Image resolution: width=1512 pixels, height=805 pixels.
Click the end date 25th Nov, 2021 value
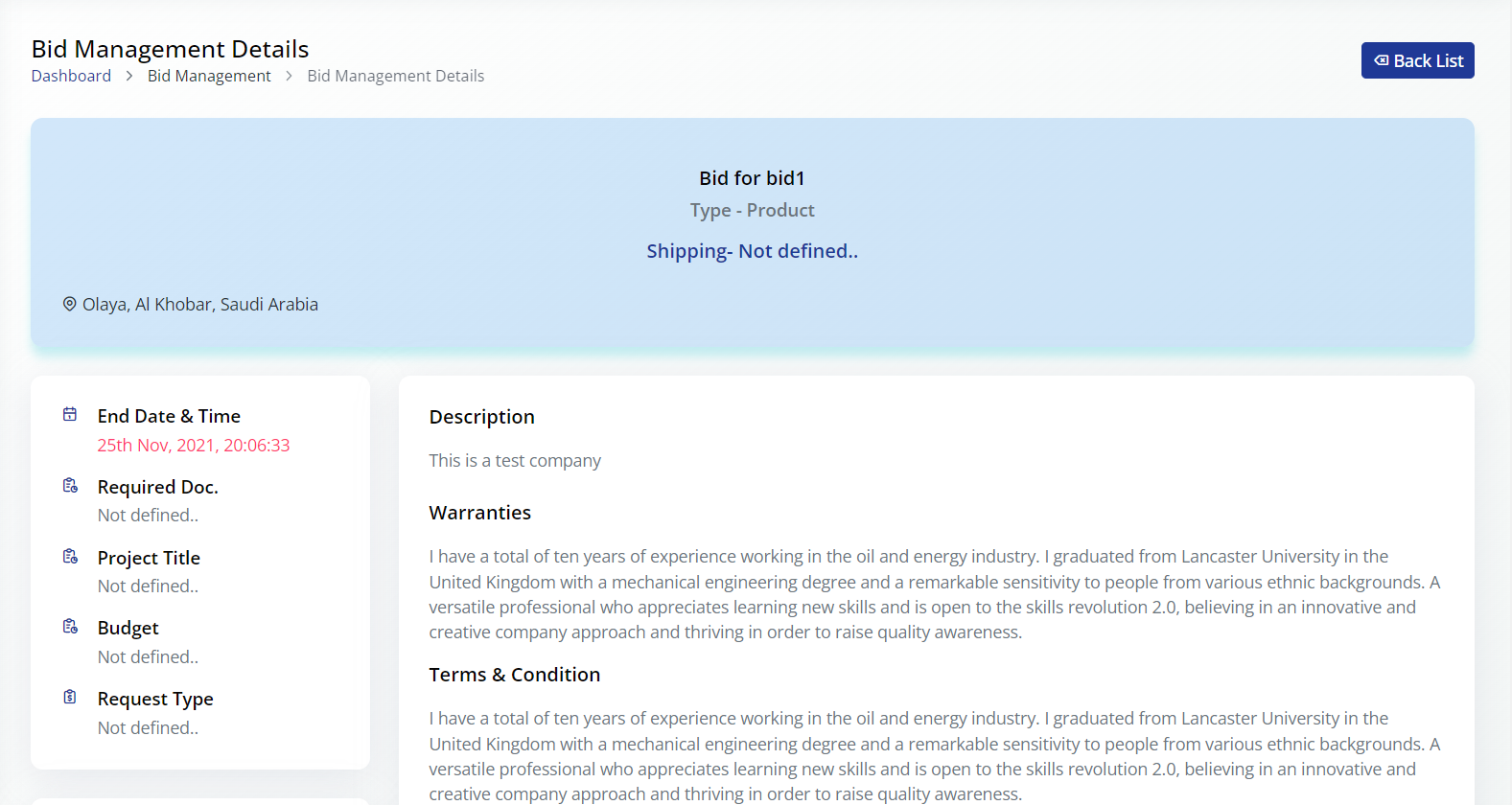(x=193, y=446)
